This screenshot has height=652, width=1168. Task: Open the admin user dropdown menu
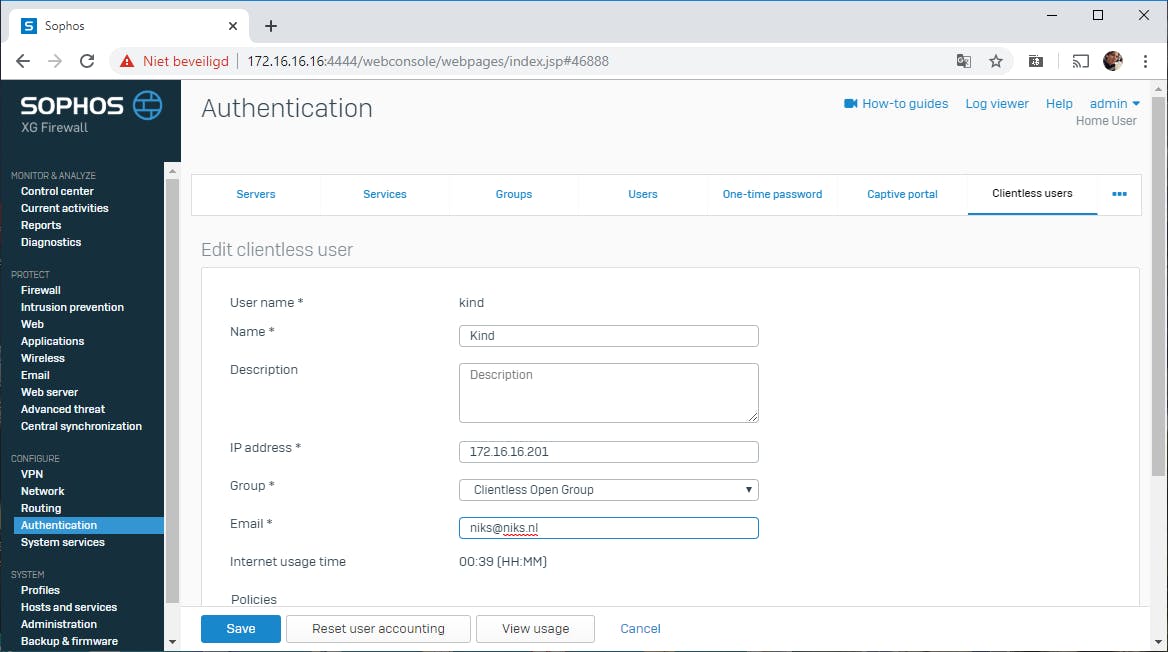(1114, 104)
